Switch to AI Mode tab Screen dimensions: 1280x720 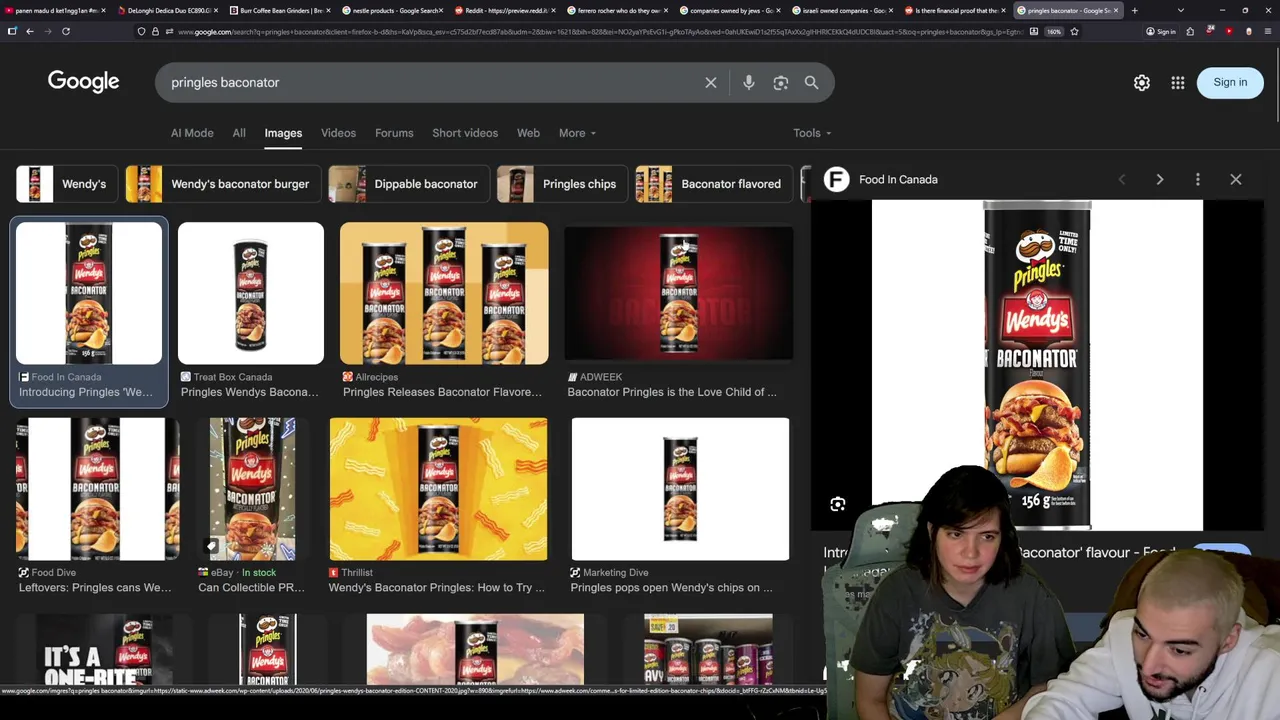point(192,133)
